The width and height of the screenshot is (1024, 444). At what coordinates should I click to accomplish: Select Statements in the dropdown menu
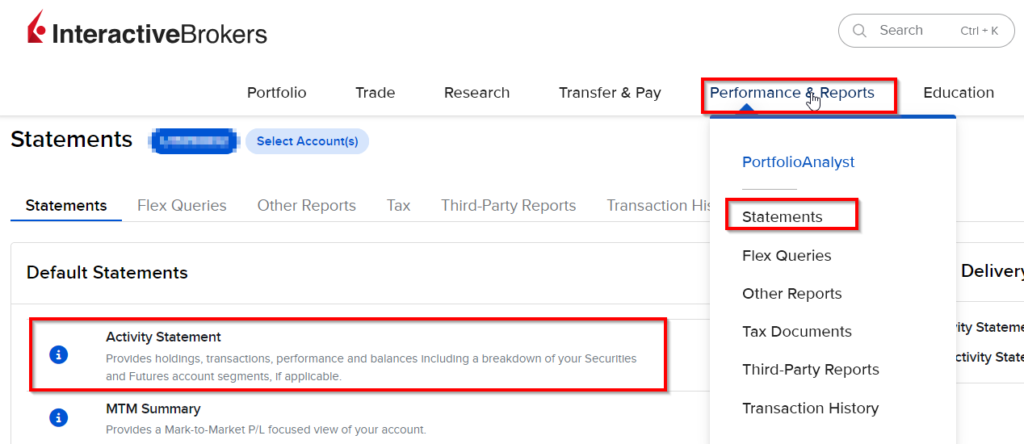pyautogui.click(x=782, y=217)
